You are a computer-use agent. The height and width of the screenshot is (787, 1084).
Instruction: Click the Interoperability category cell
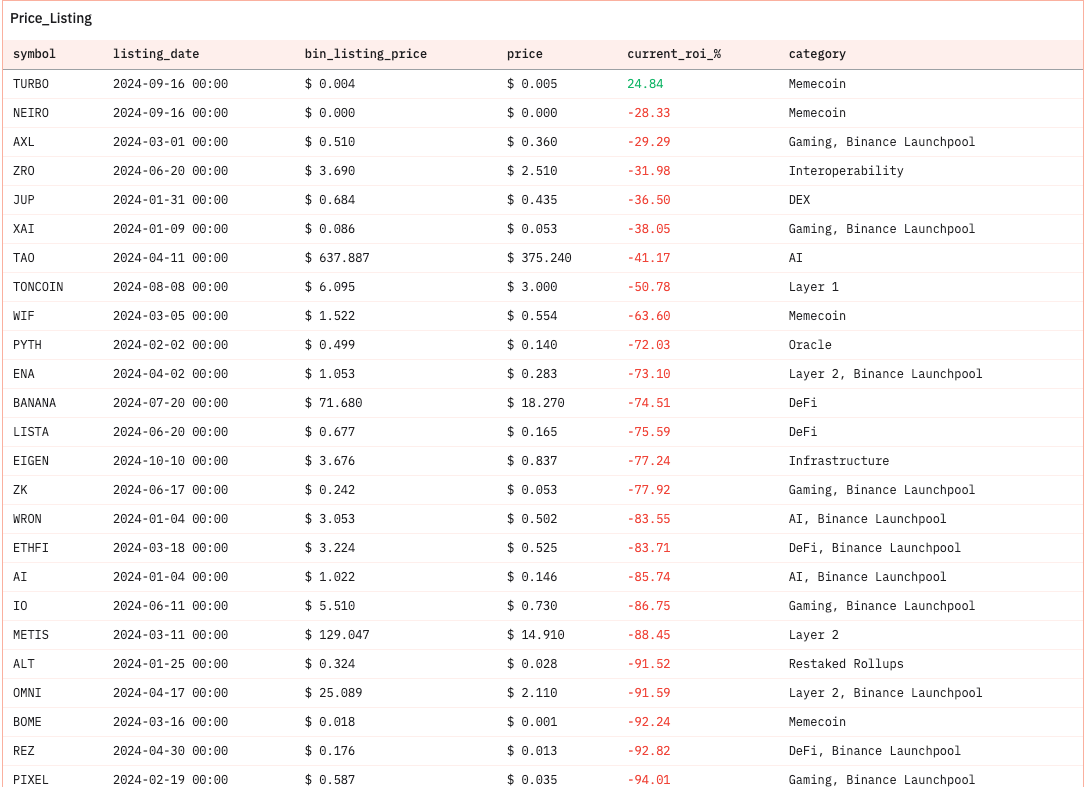pos(846,171)
